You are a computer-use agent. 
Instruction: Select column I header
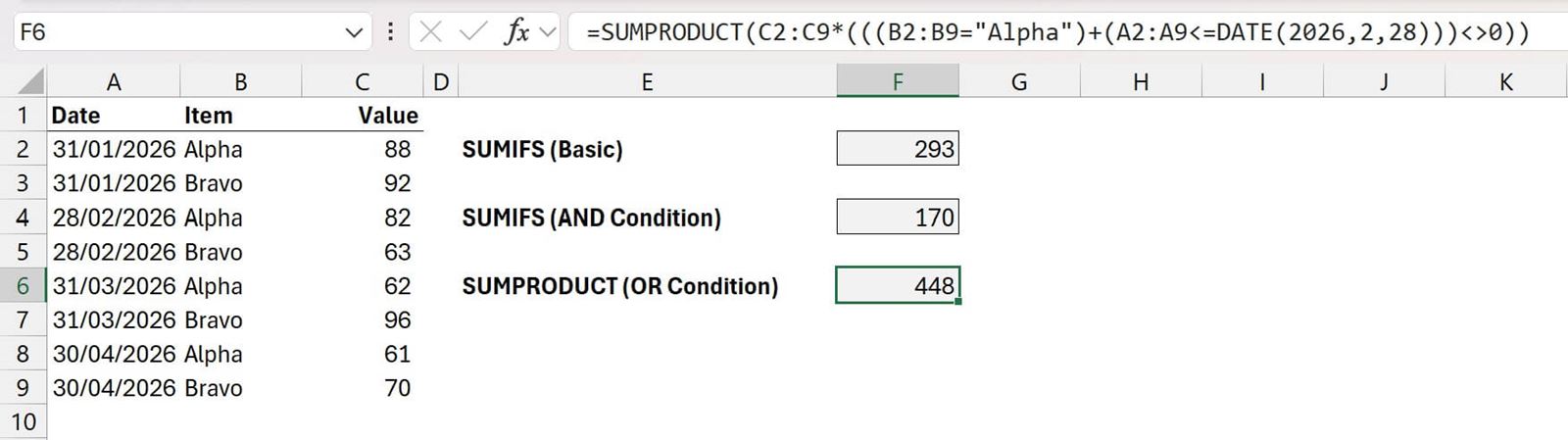pos(1262,82)
